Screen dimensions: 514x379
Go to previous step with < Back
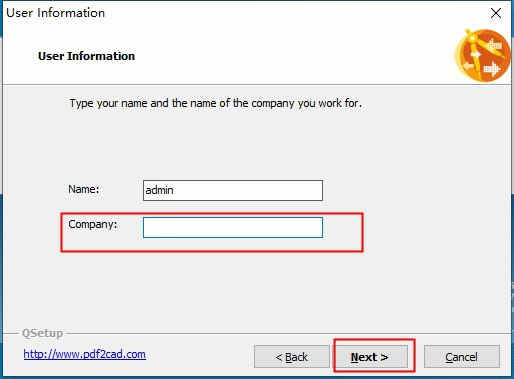(x=292, y=357)
